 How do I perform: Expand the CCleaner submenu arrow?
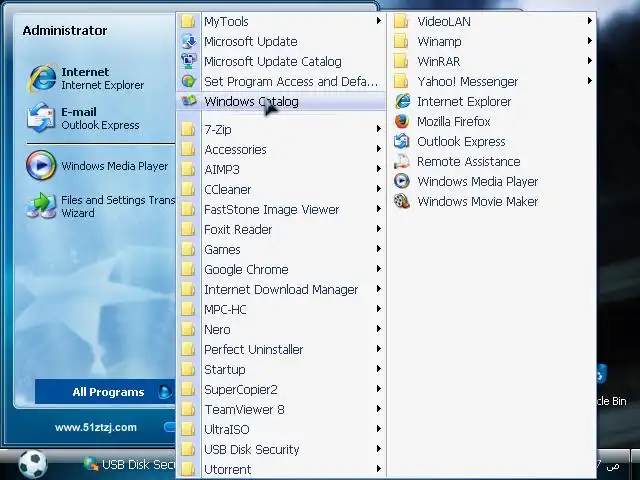coord(379,189)
